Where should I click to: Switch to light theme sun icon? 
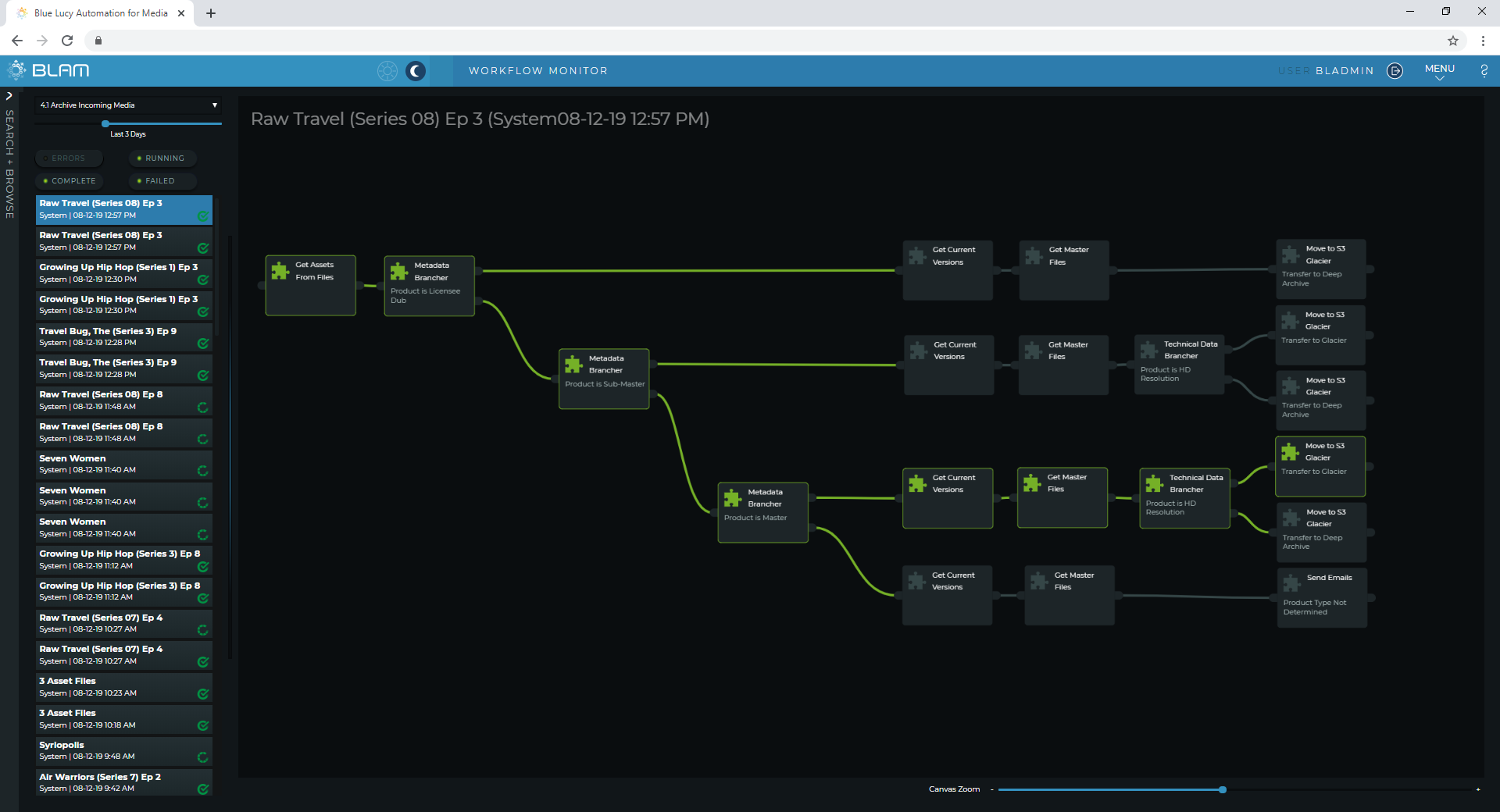(x=387, y=71)
